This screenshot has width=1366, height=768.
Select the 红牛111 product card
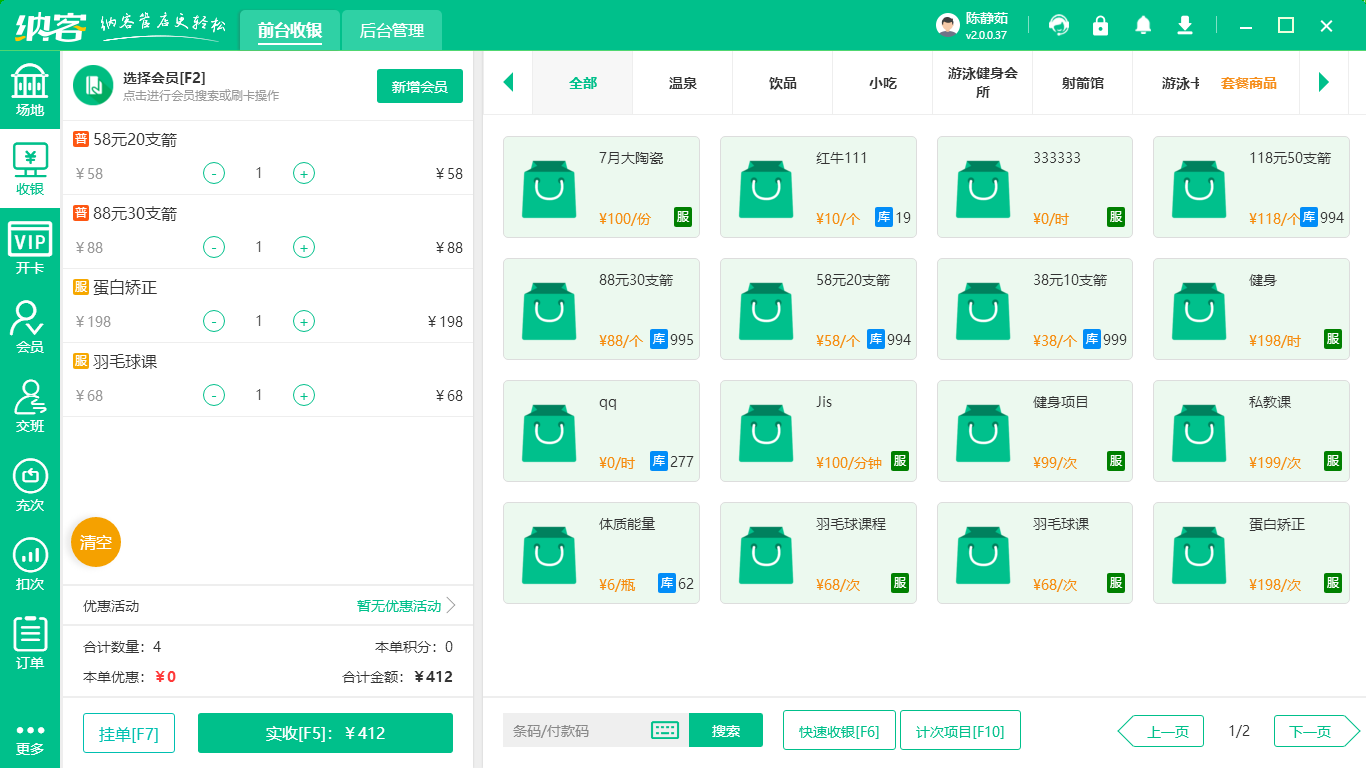click(x=818, y=187)
